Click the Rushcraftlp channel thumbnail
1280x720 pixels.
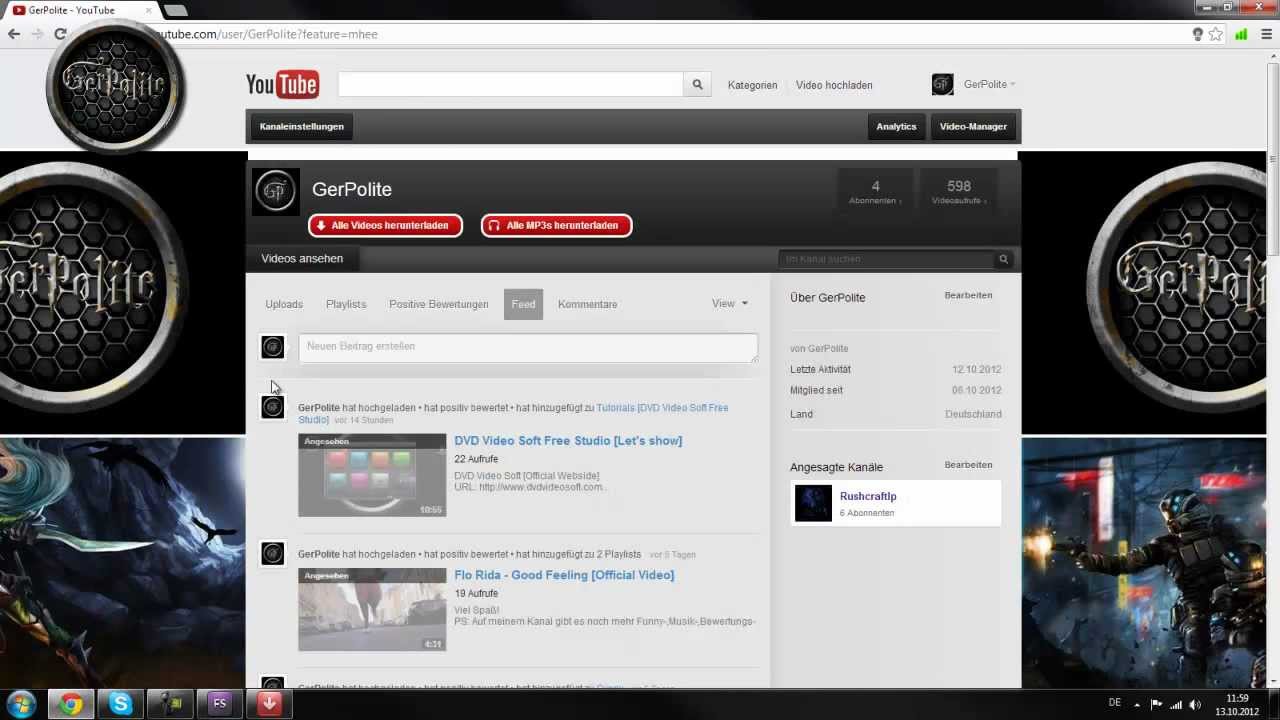[x=813, y=503]
